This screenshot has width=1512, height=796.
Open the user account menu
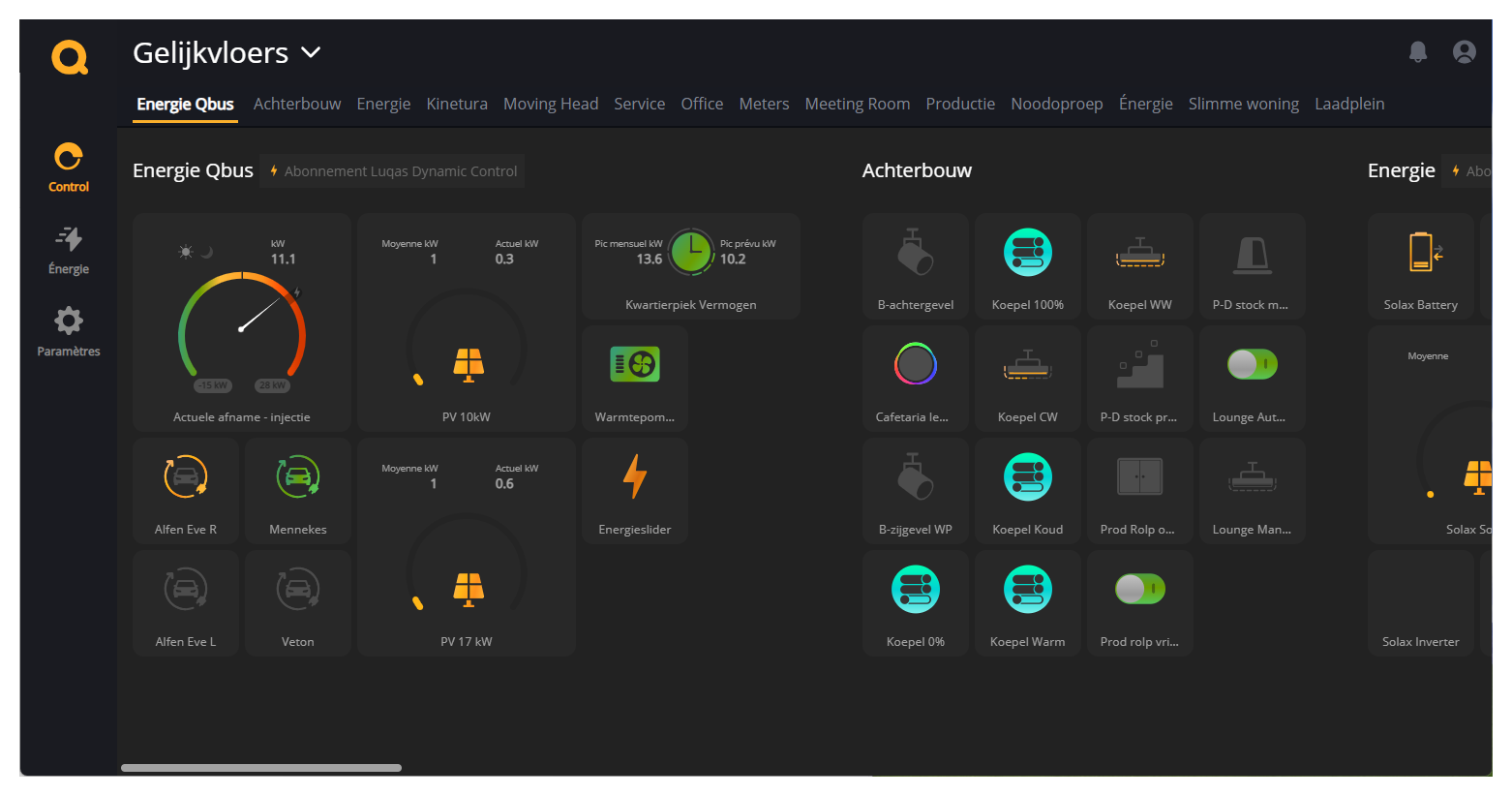point(1464,52)
